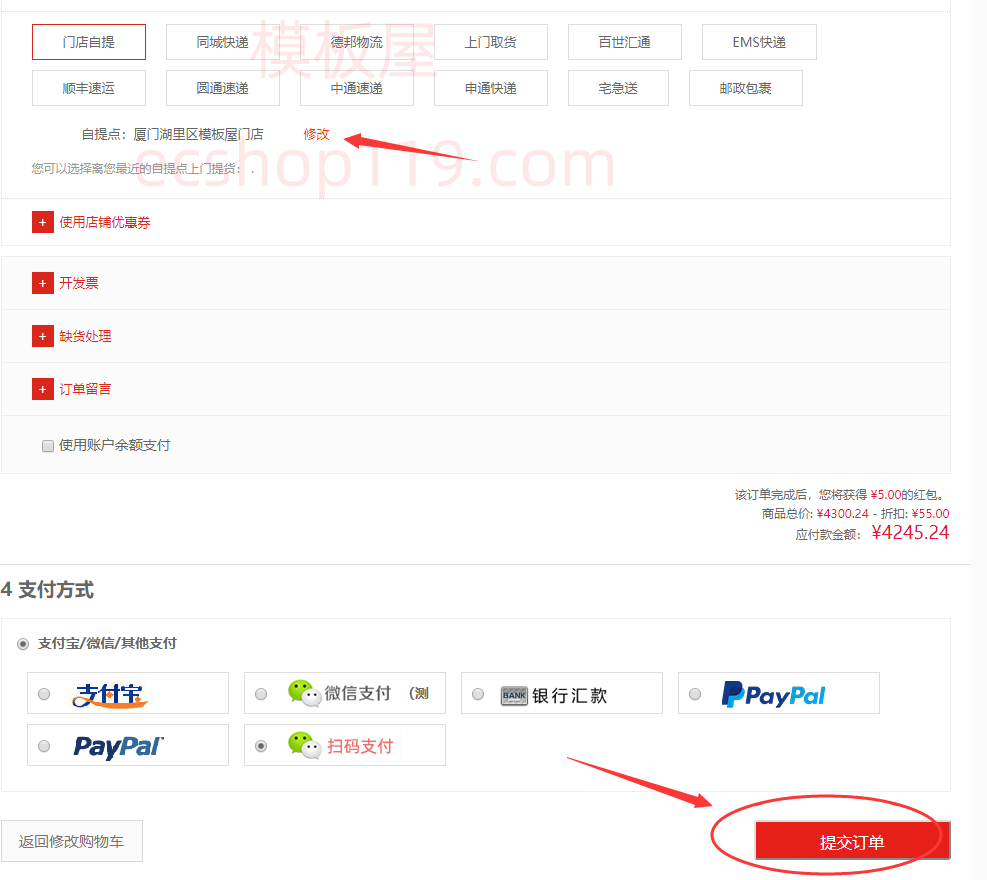Choose 申通快递 courier
Viewport: 987px width, 880px height.
491,88
